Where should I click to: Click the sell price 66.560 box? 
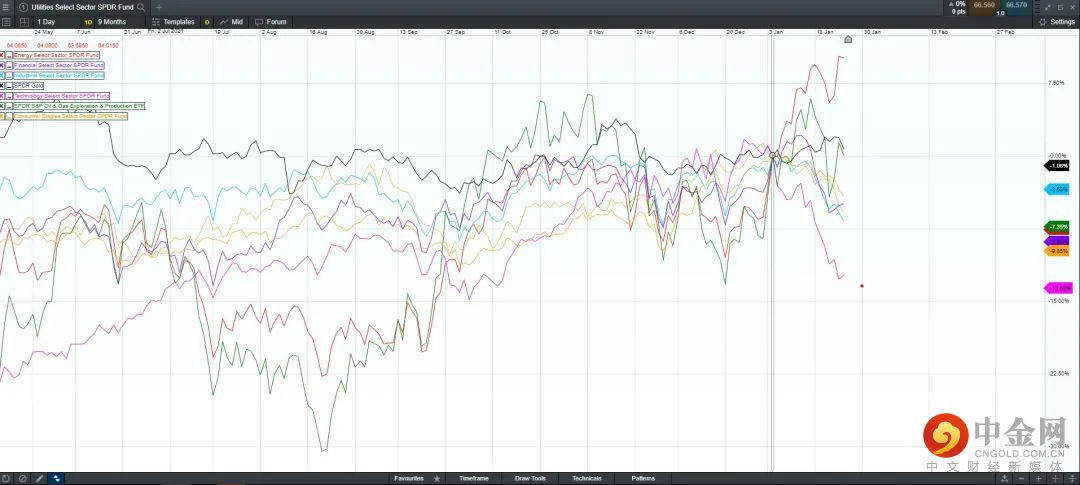(983, 8)
